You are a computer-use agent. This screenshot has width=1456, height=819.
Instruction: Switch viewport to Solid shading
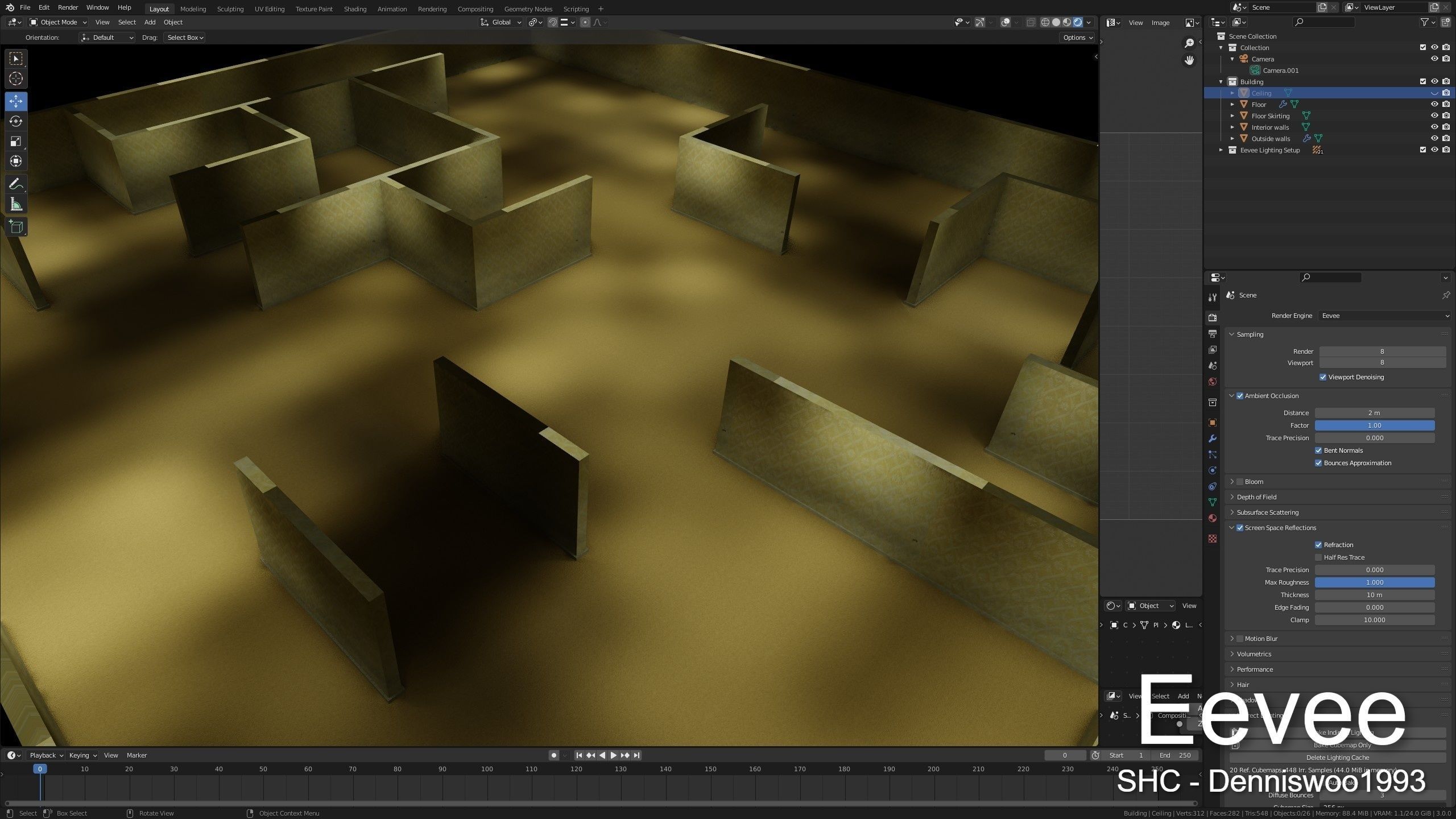coord(1056,22)
